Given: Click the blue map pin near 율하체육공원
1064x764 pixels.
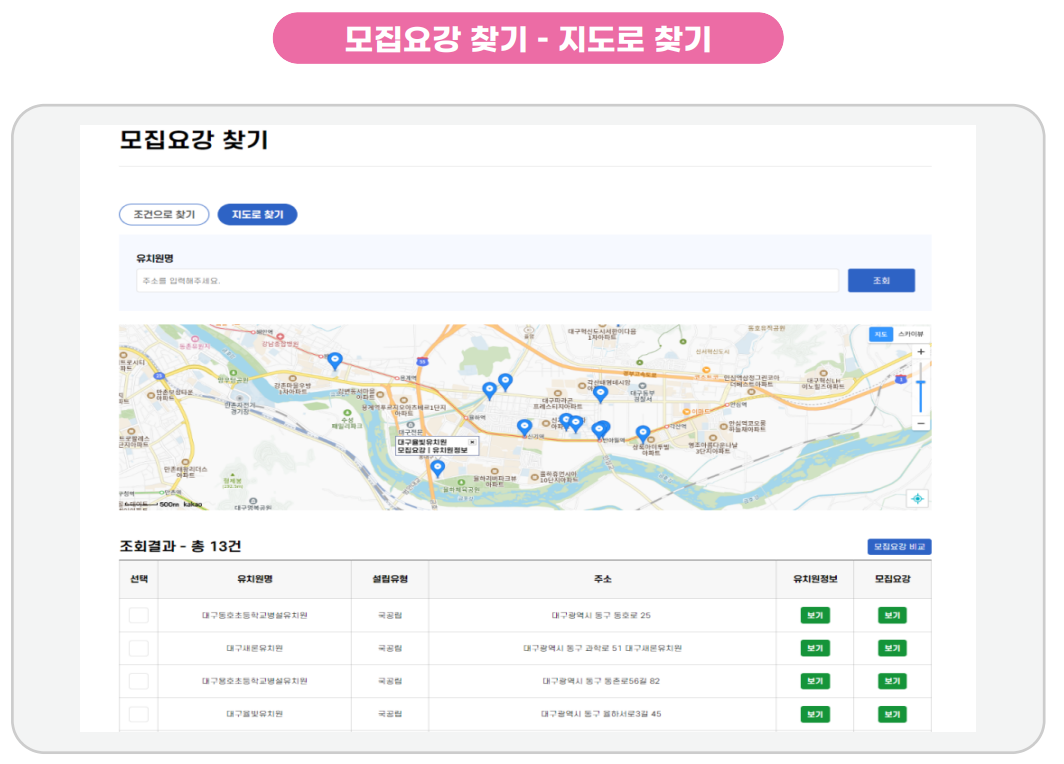Looking at the screenshot, I should 438,465.
